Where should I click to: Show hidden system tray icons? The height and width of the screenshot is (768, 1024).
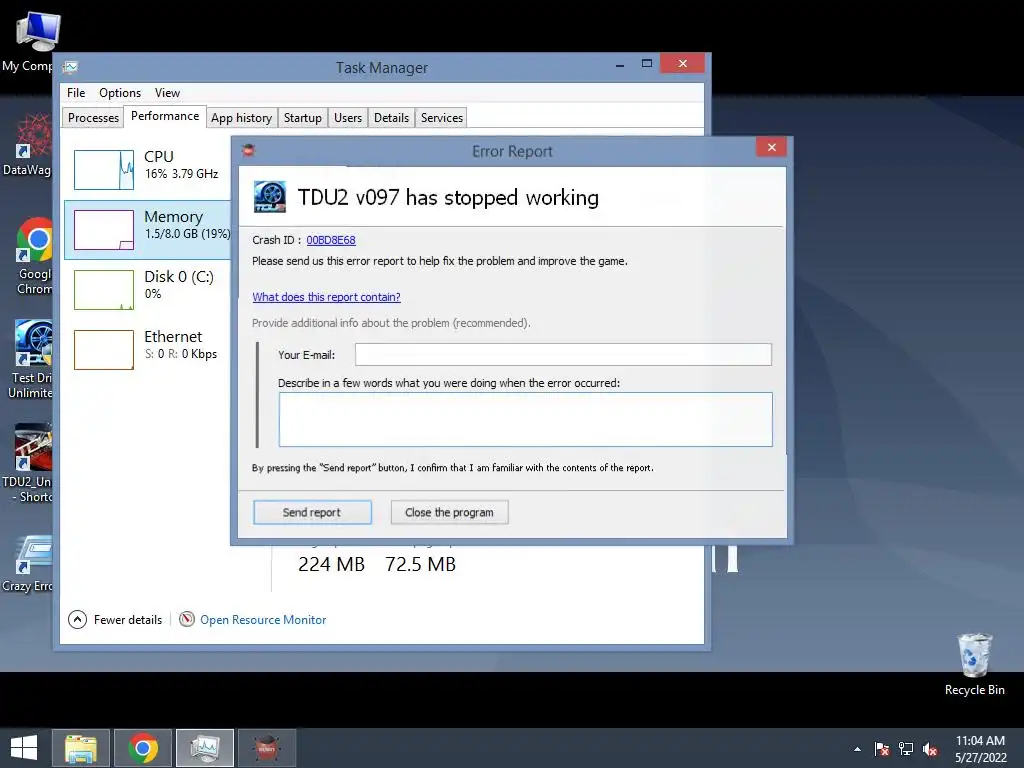(x=857, y=749)
